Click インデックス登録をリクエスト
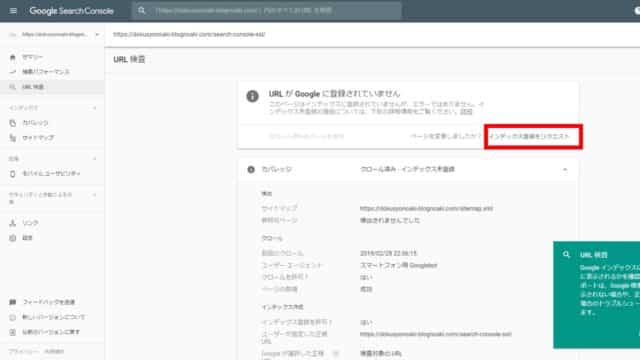640x360 pixels. [529, 136]
